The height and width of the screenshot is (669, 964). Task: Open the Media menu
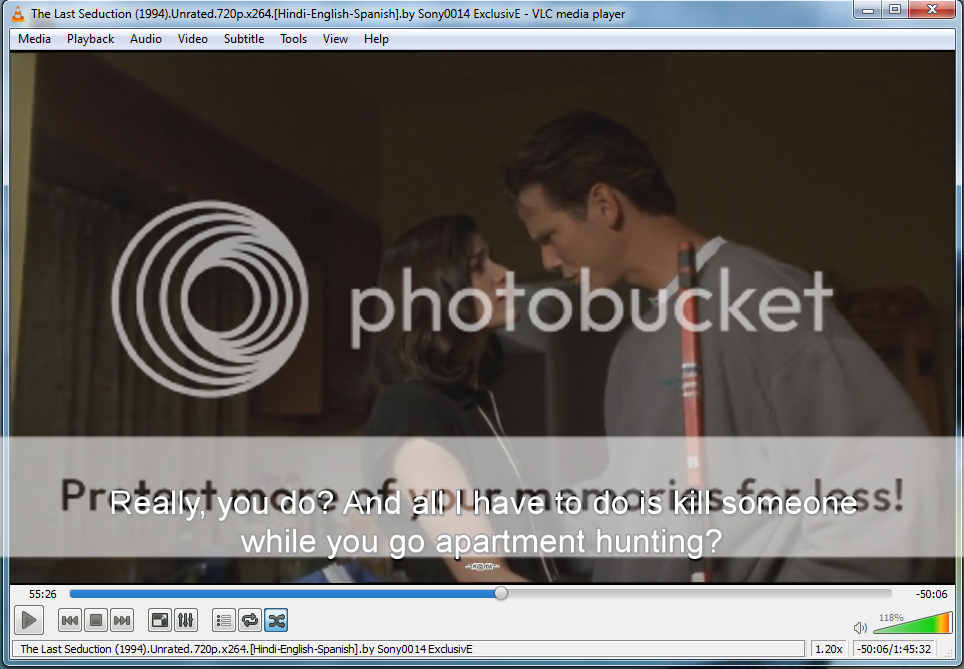[x=34, y=39]
